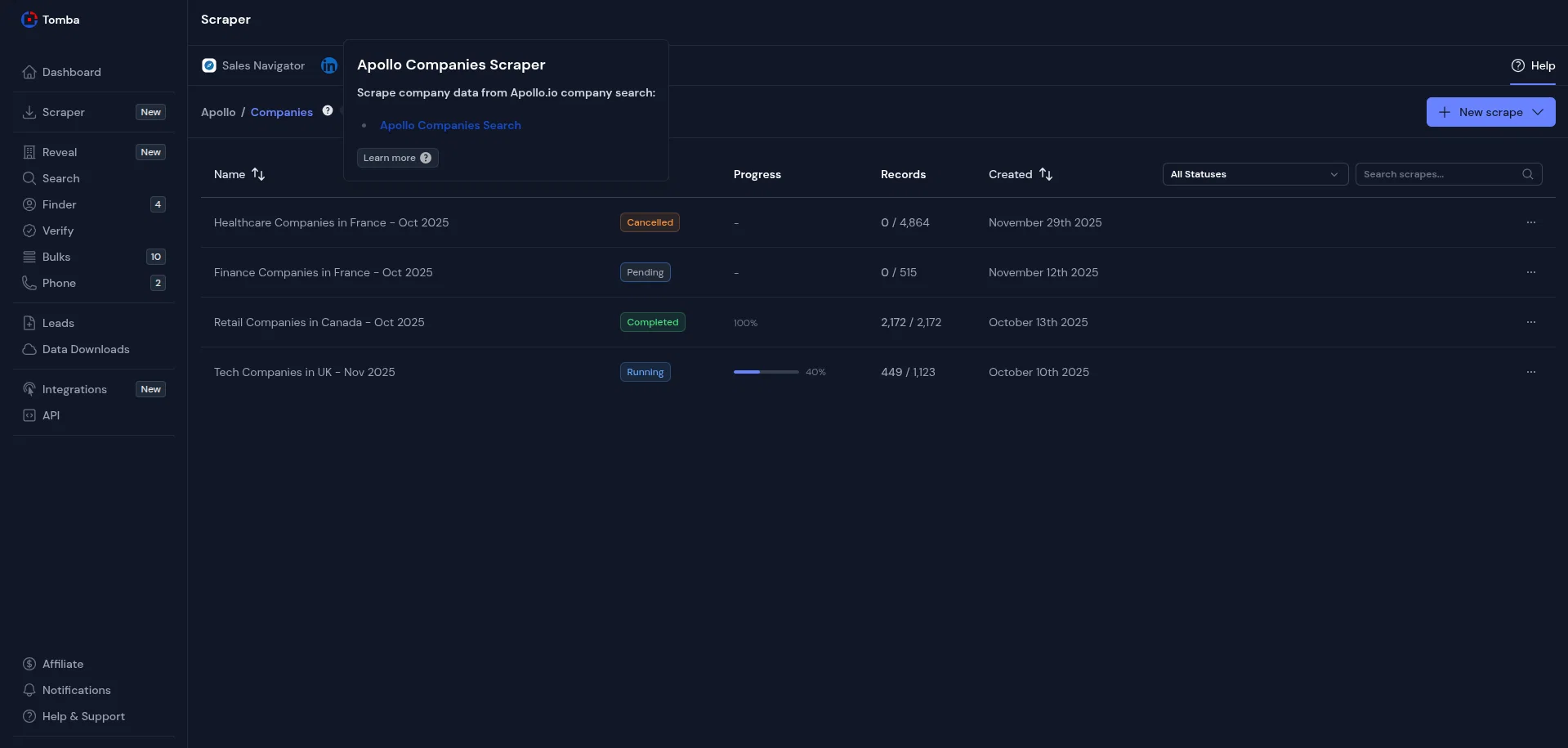Click the Affiliate dollar icon
This screenshot has height=748, width=1568.
point(29,664)
